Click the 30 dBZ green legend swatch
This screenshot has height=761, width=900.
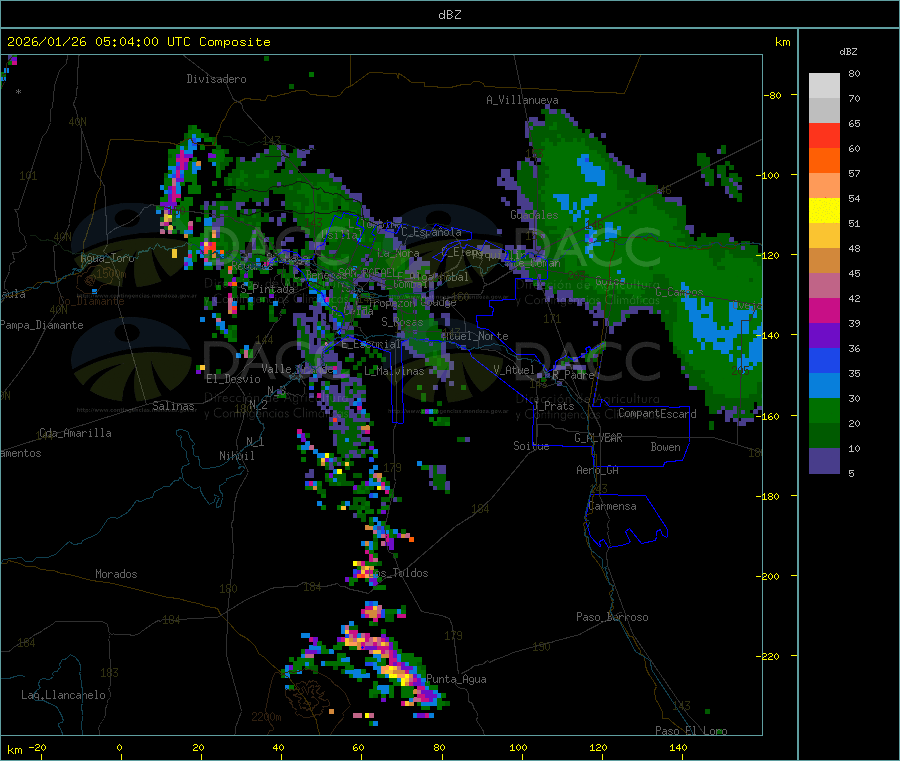[x=824, y=410]
